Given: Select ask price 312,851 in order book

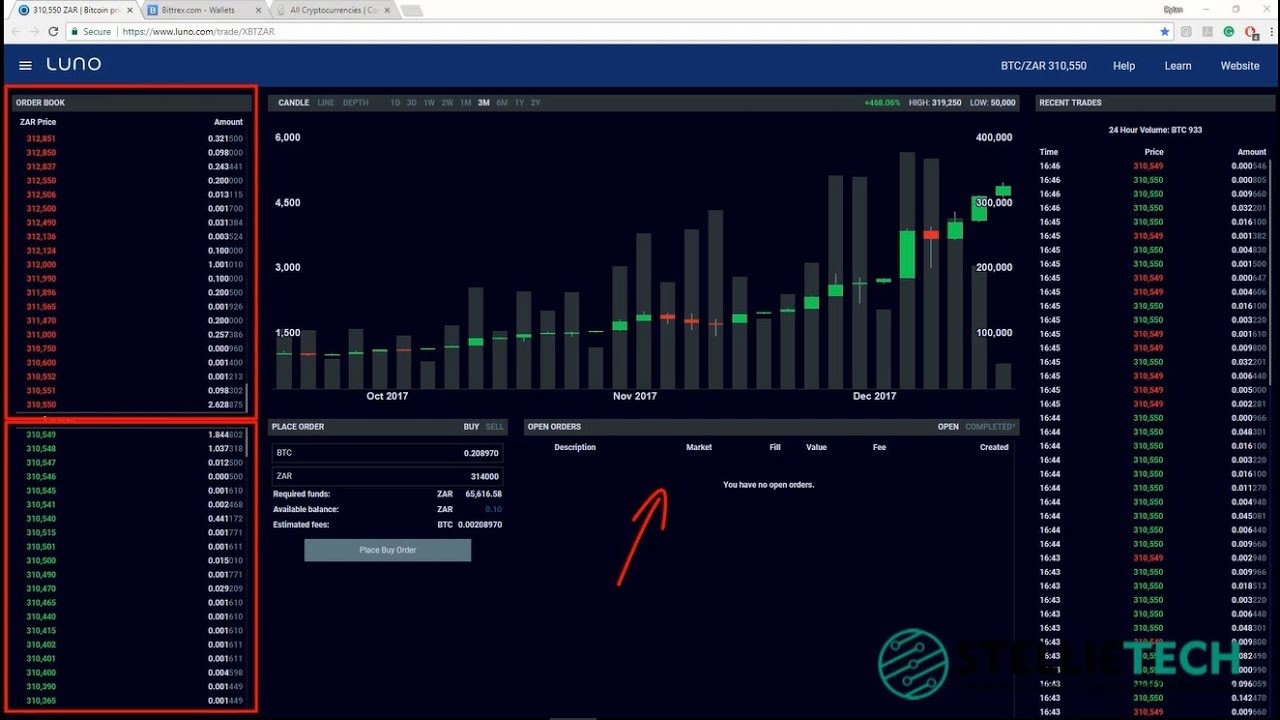Looking at the screenshot, I should pyautogui.click(x=41, y=139).
